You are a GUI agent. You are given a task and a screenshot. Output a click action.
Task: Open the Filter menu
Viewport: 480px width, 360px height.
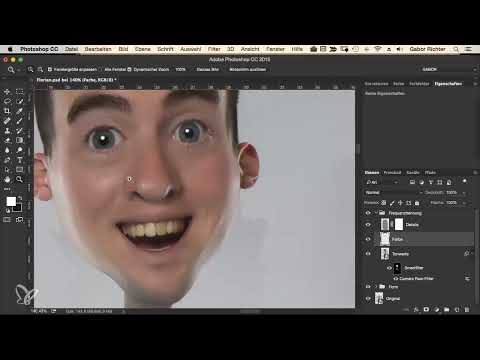point(214,49)
